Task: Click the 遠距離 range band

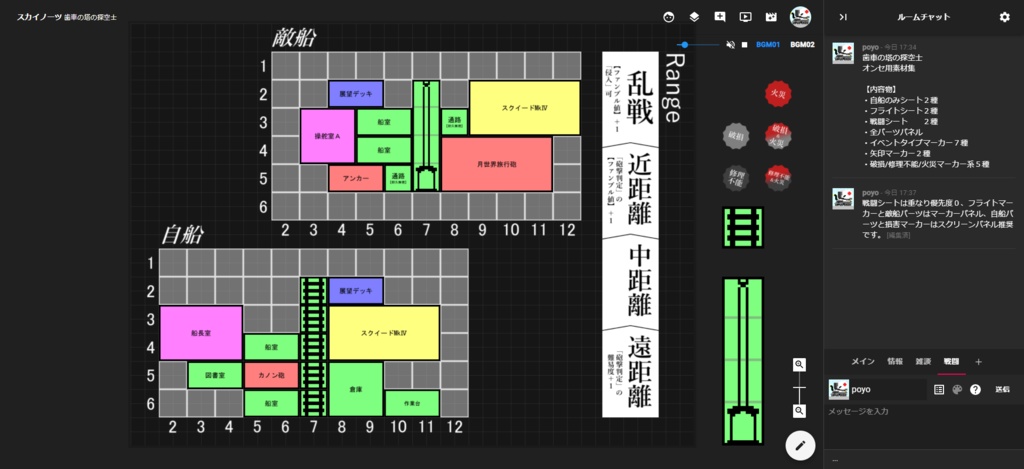Action: pos(630,372)
